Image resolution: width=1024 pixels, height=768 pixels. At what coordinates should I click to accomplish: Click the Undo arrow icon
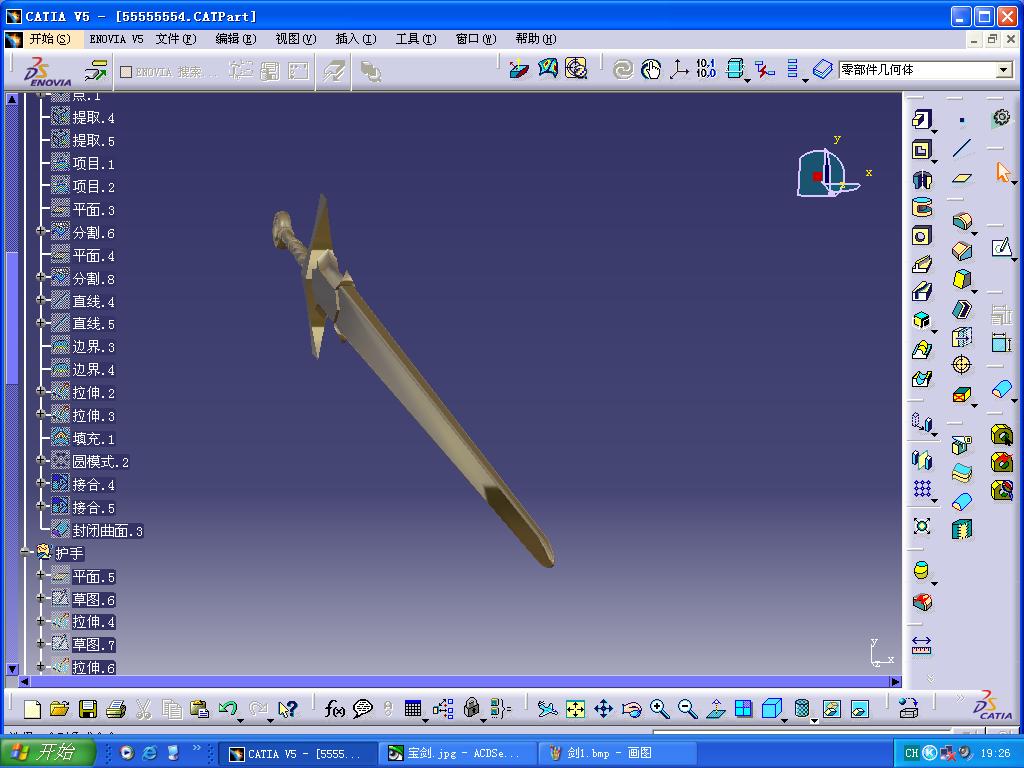tap(227, 709)
